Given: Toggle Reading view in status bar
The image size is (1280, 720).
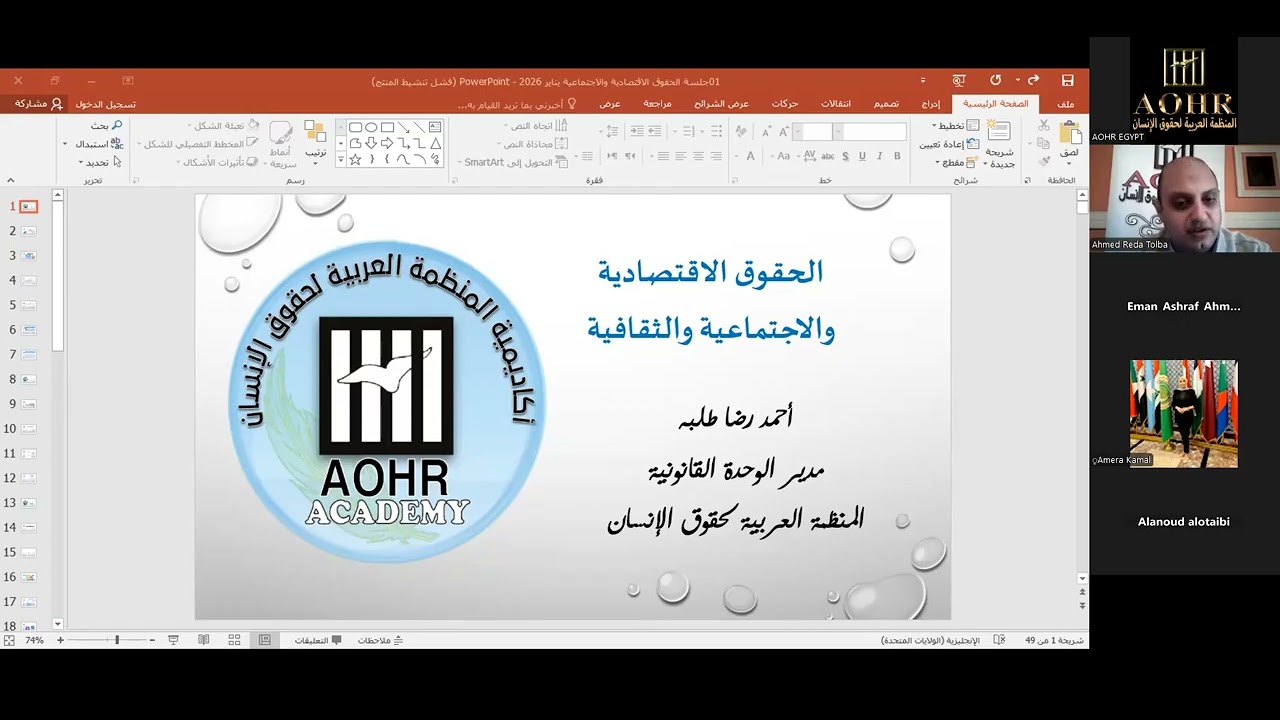Looking at the screenshot, I should tap(204, 640).
